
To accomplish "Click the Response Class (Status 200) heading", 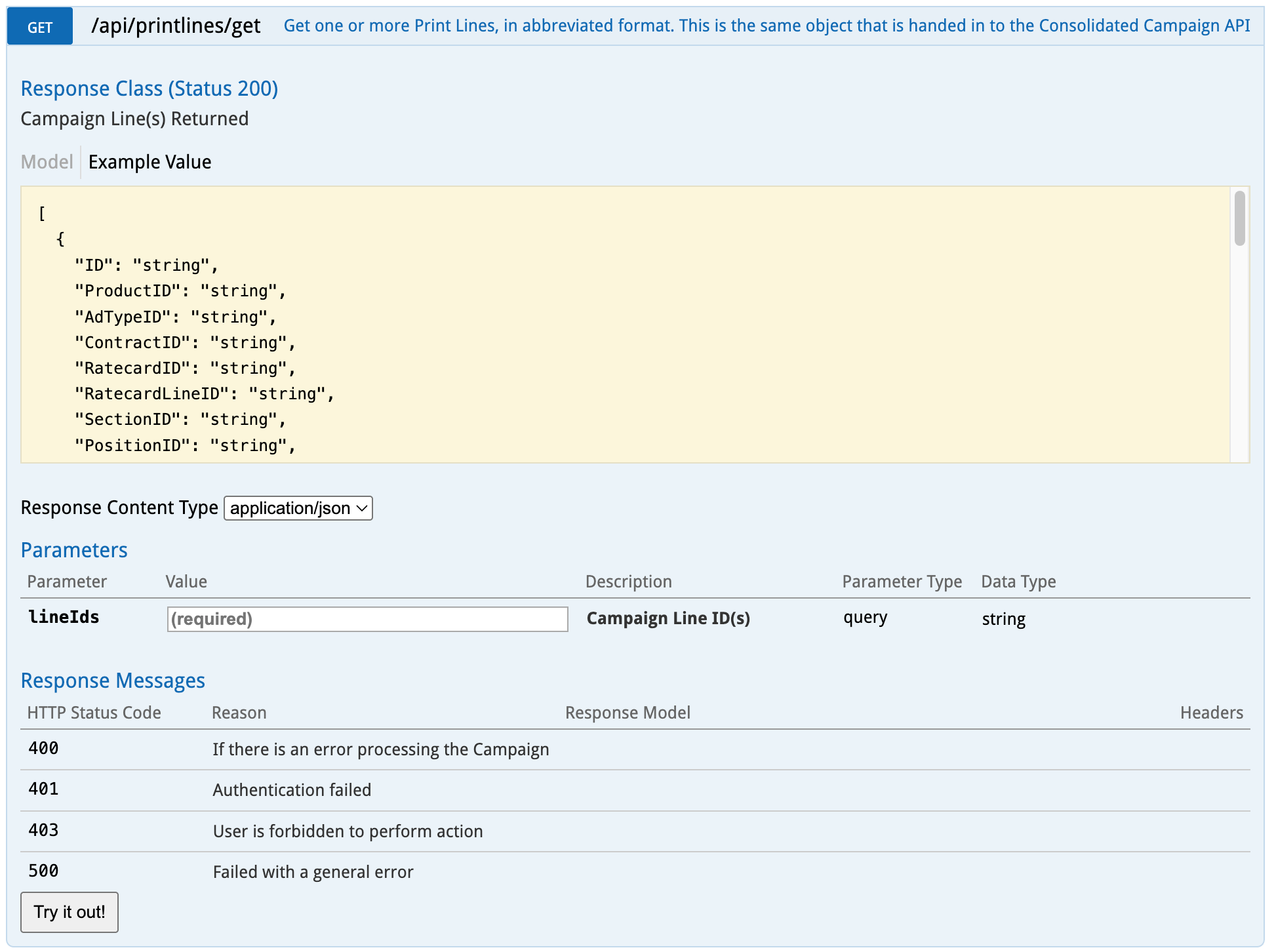I will tap(150, 89).
